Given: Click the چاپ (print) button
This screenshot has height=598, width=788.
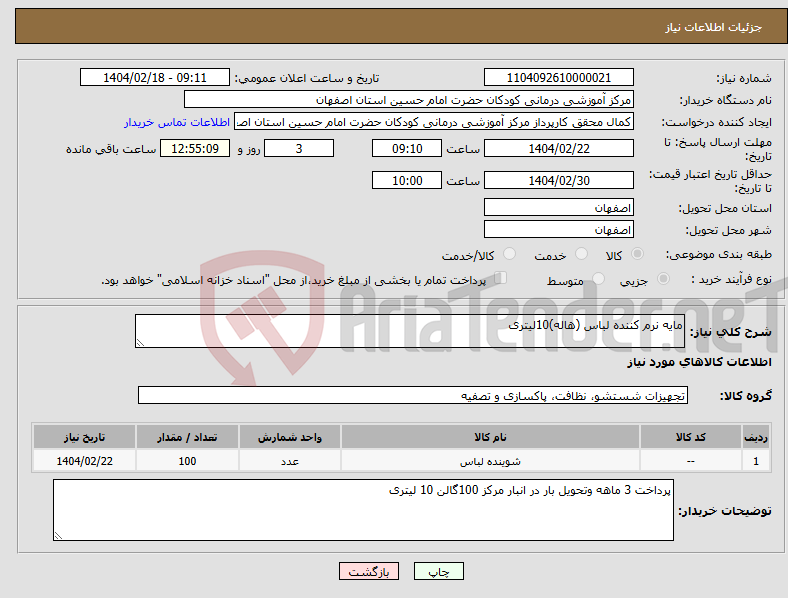Looking at the screenshot, I should point(438,571).
